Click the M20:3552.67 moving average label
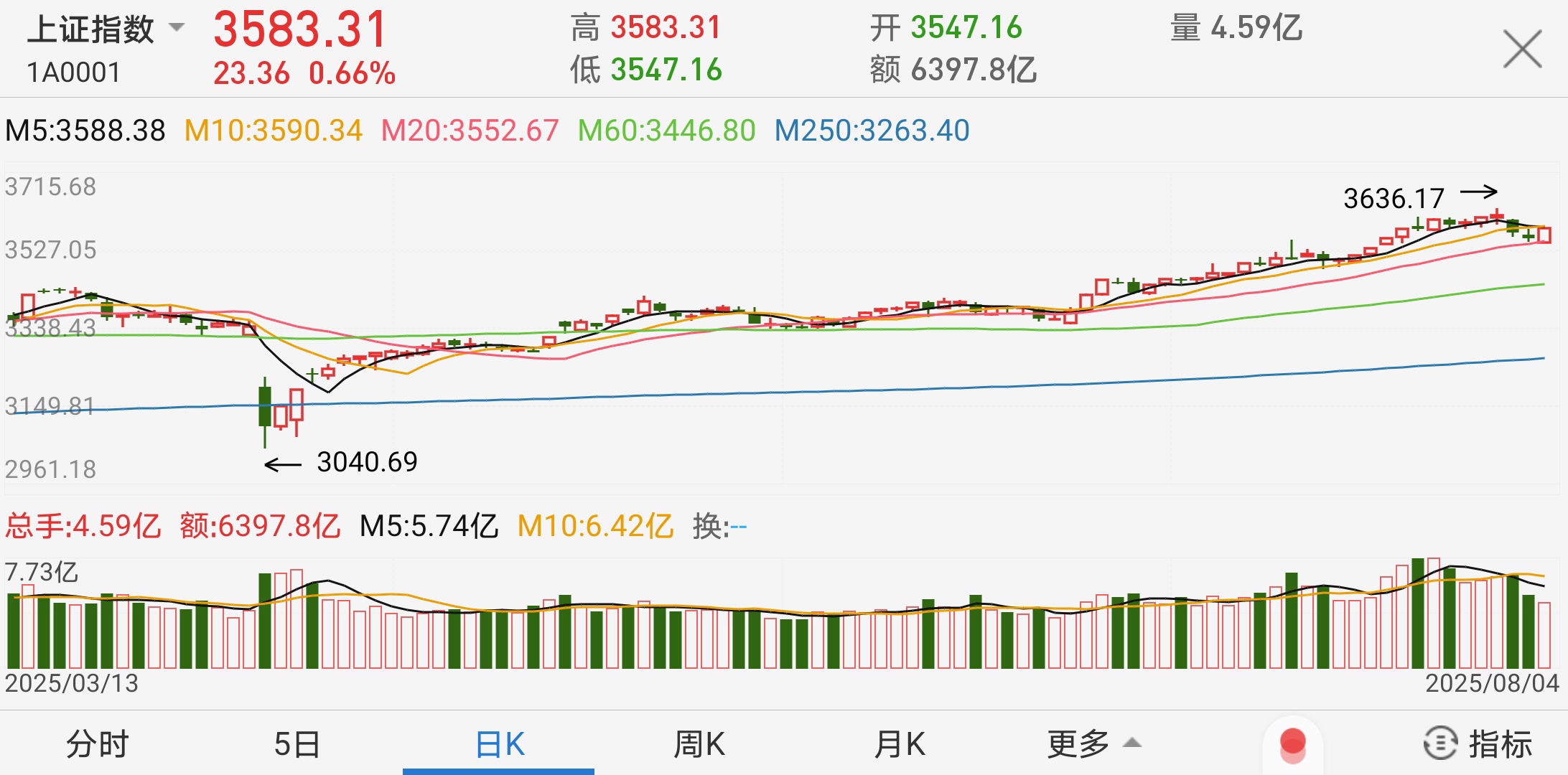This screenshot has height=775, width=1568. click(x=470, y=131)
